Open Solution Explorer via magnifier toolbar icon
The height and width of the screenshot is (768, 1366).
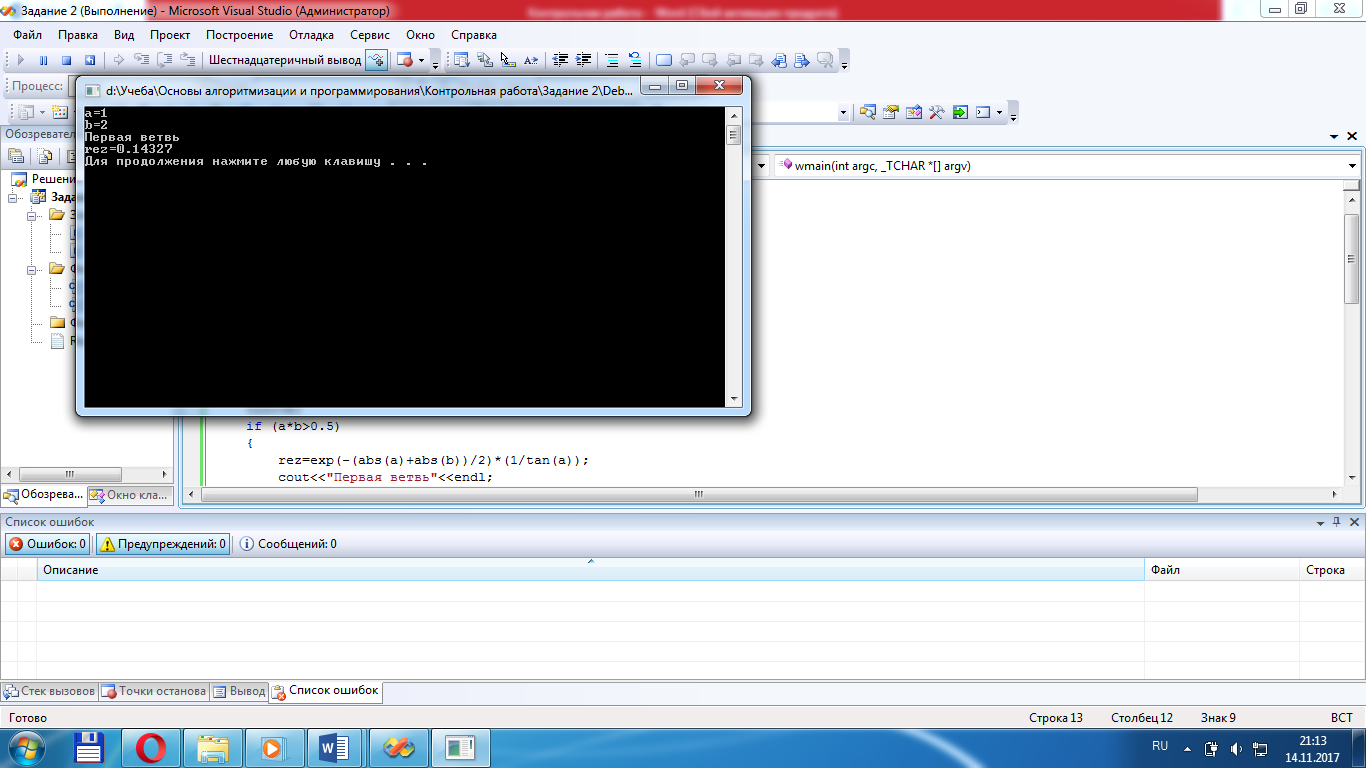[866, 113]
